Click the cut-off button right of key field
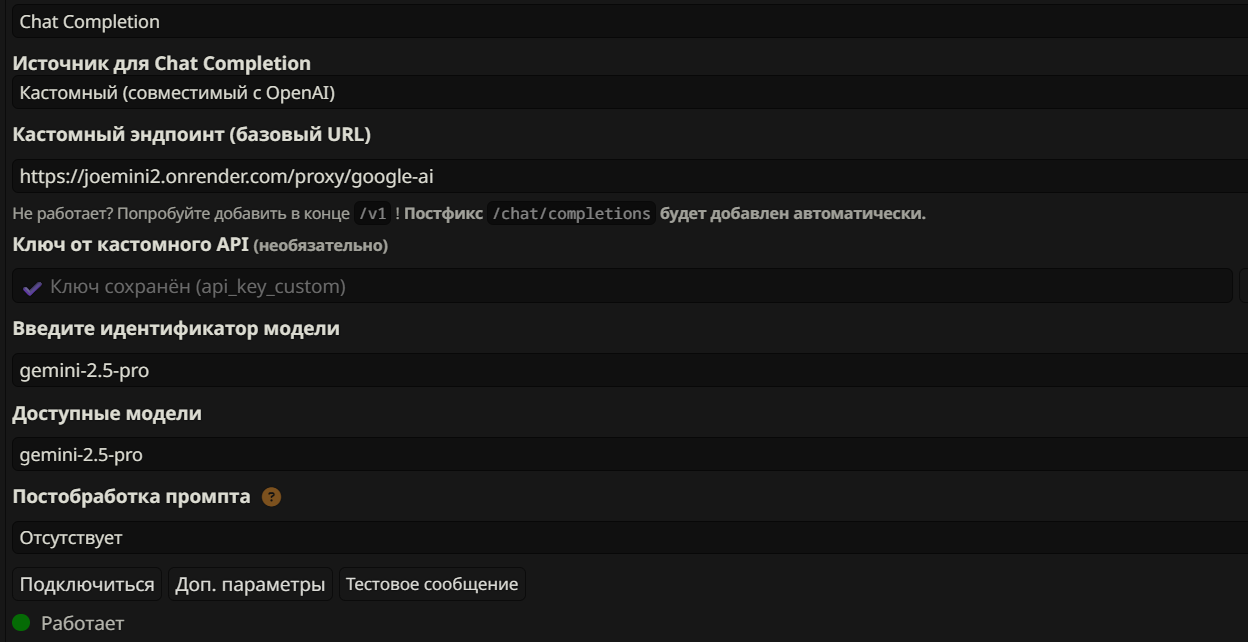1256x644 pixels. (1246, 286)
